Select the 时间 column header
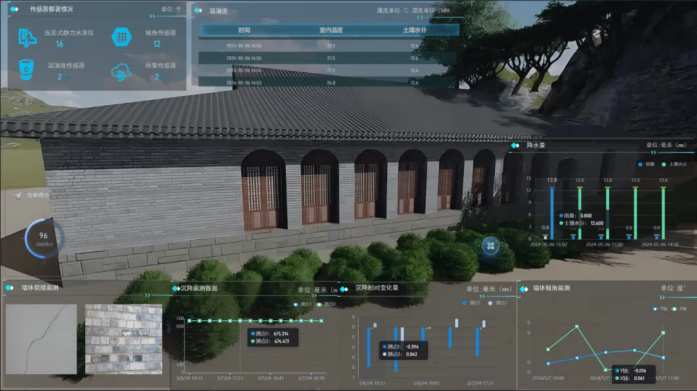The width and height of the screenshot is (697, 391). click(x=244, y=30)
